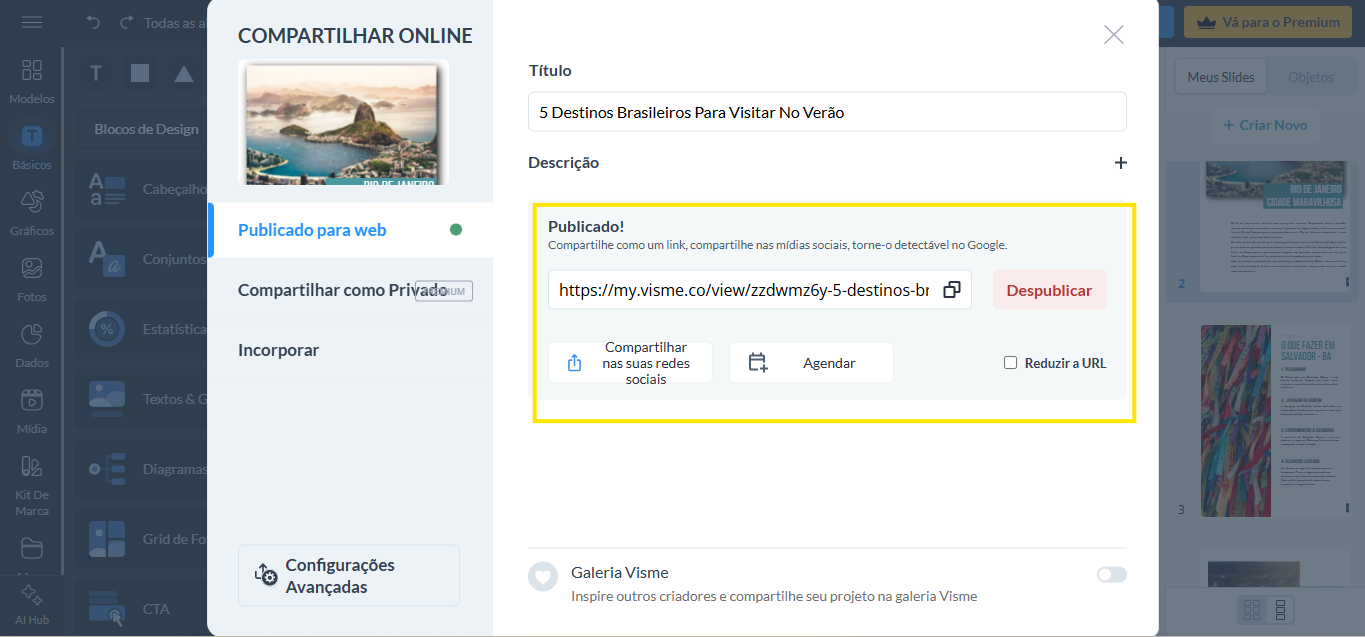Image resolution: width=1365 pixels, height=637 pixels.
Task: Expand the Descrição section with plus
Action: [1121, 163]
